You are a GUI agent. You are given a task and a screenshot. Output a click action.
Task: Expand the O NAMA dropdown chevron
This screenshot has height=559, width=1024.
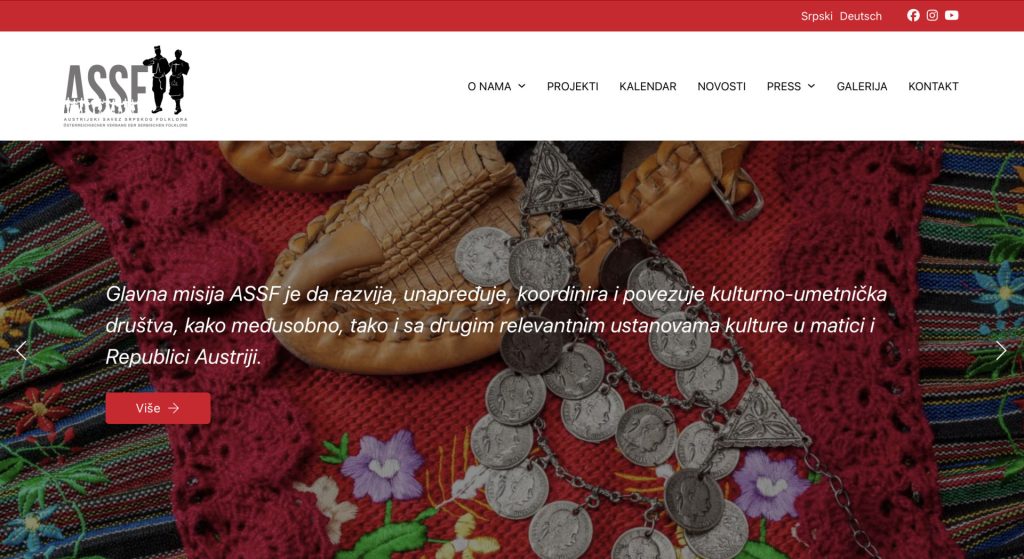(x=522, y=86)
